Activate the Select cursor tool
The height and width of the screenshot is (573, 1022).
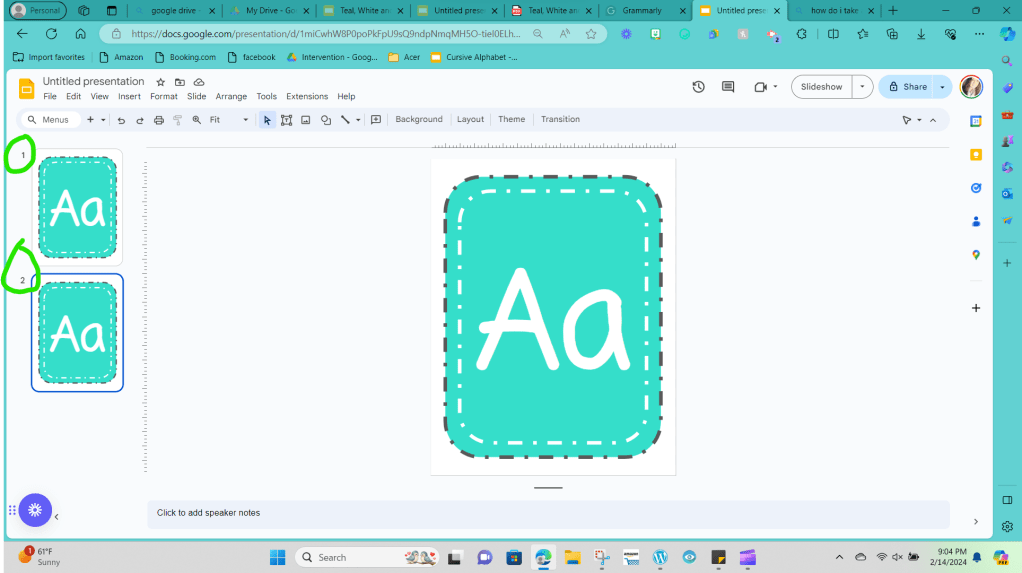coord(267,120)
